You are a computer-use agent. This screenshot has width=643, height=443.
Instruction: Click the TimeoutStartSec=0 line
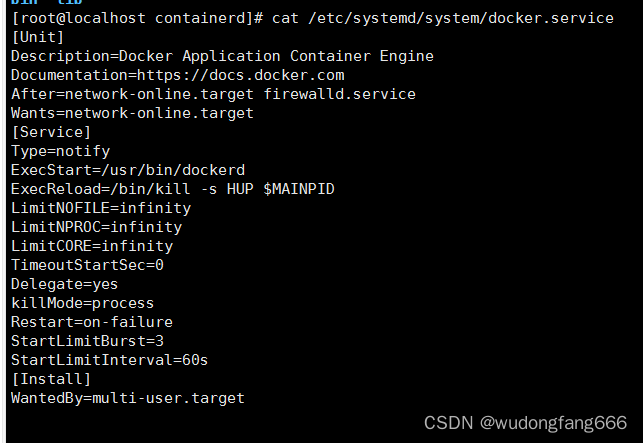click(87, 265)
